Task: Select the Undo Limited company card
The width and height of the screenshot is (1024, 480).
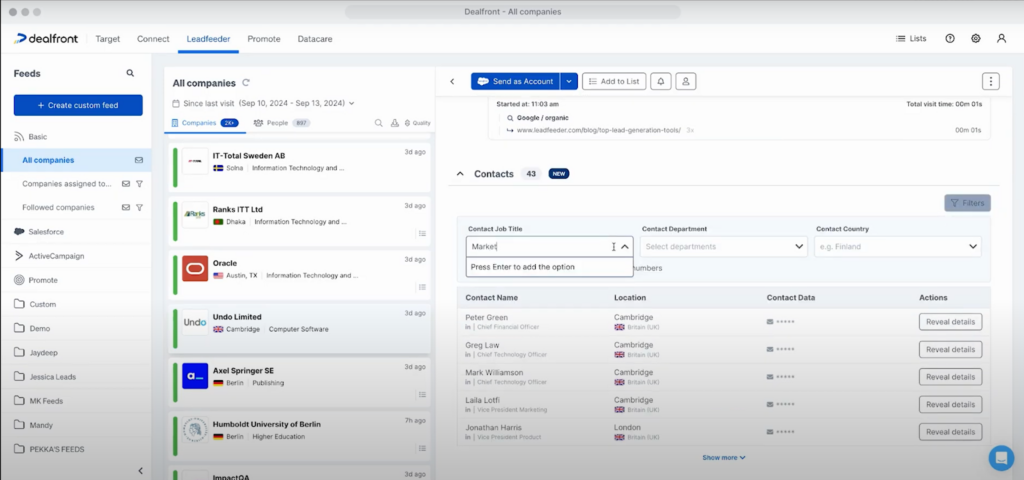Action: coord(299,329)
